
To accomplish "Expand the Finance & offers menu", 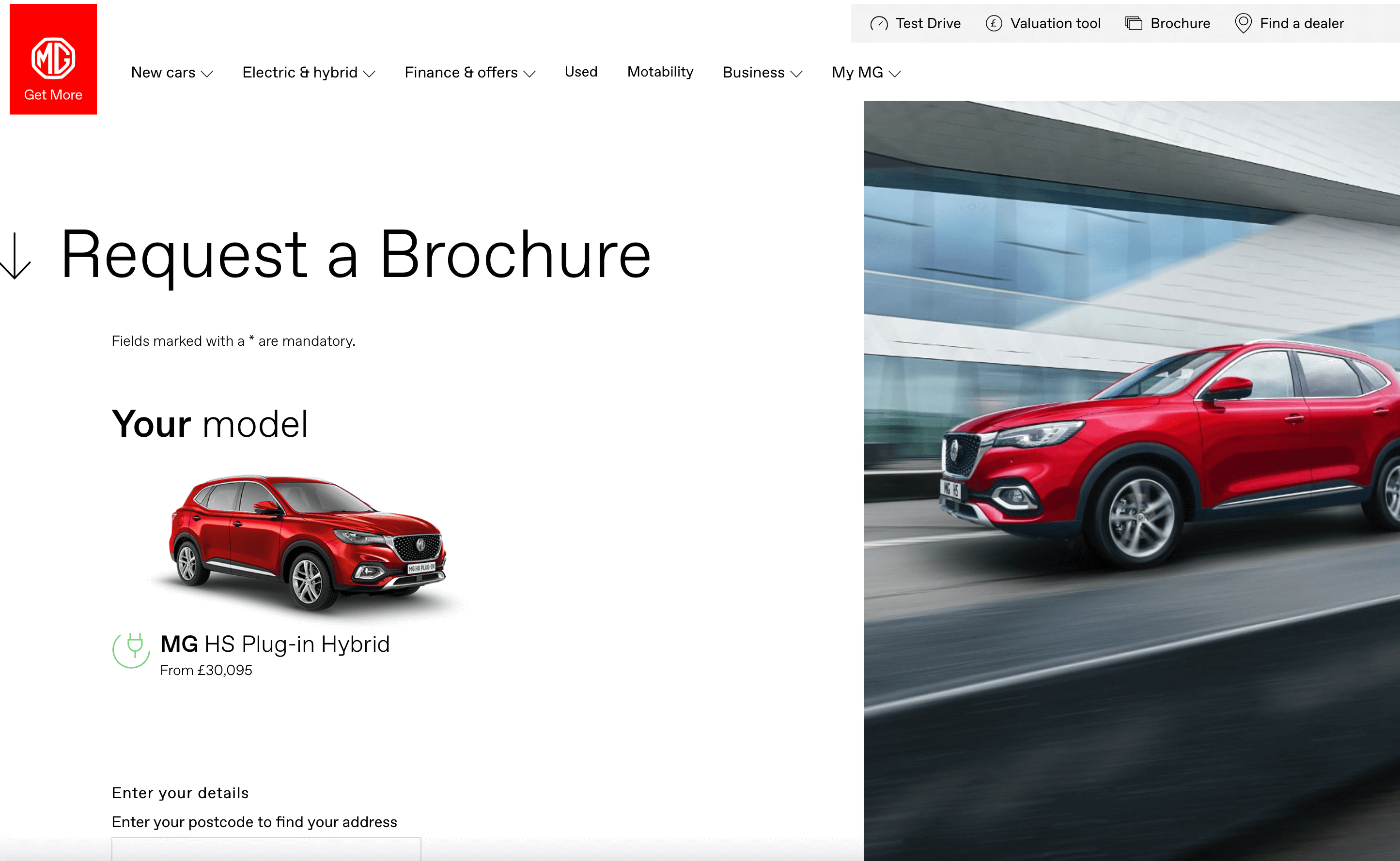I will pos(470,72).
